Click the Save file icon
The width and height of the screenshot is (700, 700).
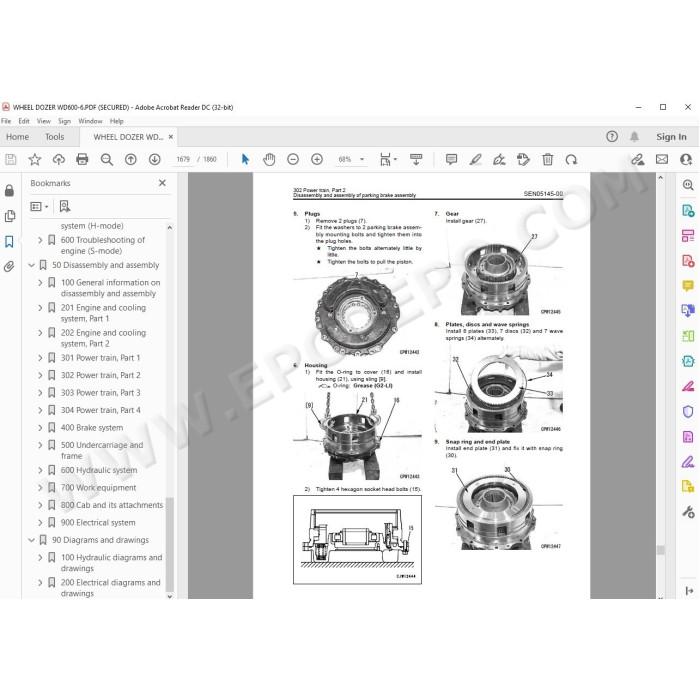[x=11, y=159]
